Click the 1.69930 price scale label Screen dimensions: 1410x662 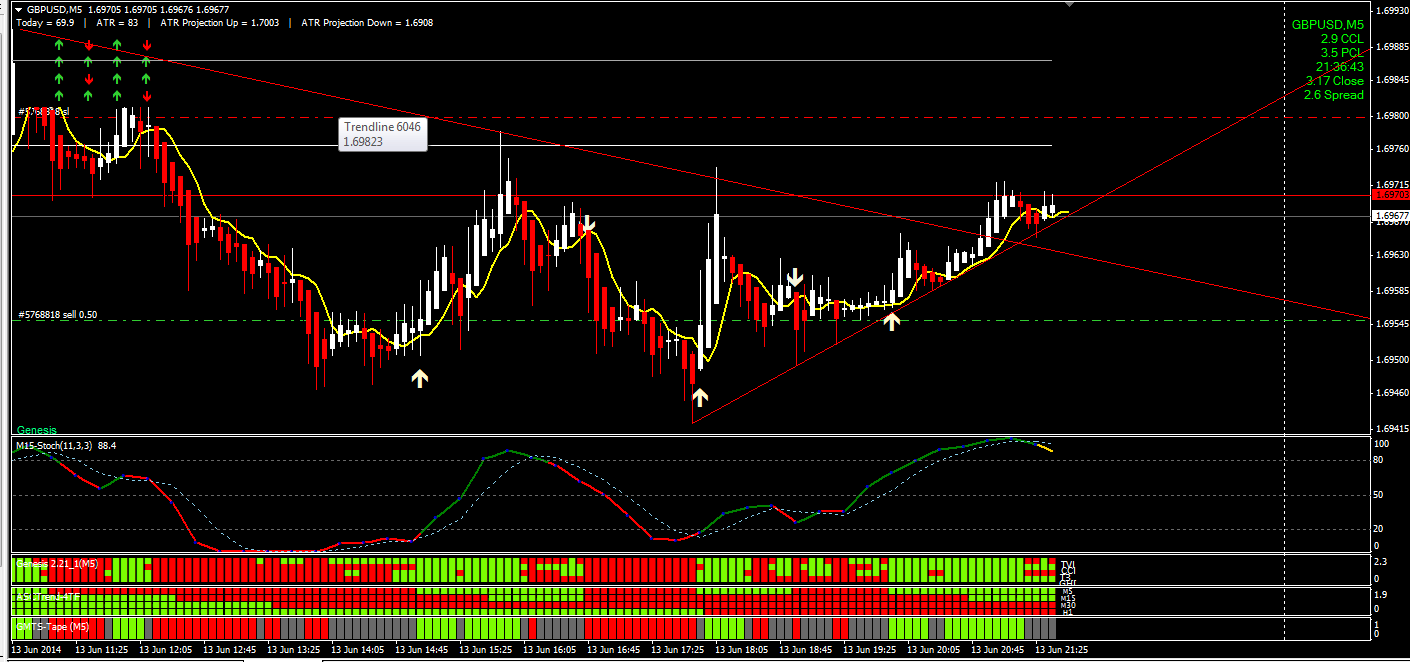point(1392,10)
